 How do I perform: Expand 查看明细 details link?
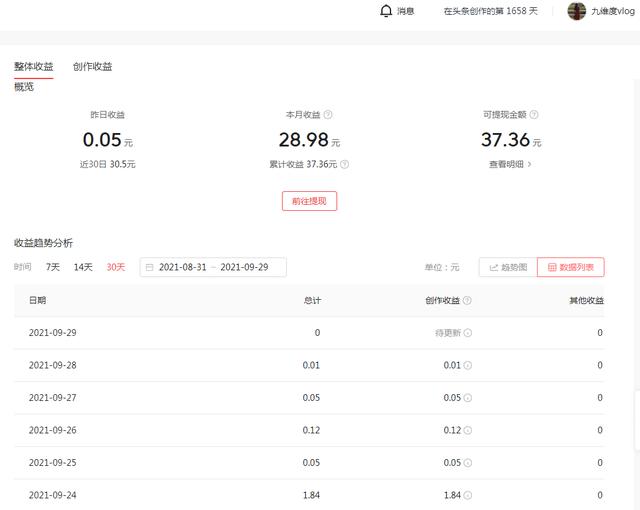[x=510, y=164]
